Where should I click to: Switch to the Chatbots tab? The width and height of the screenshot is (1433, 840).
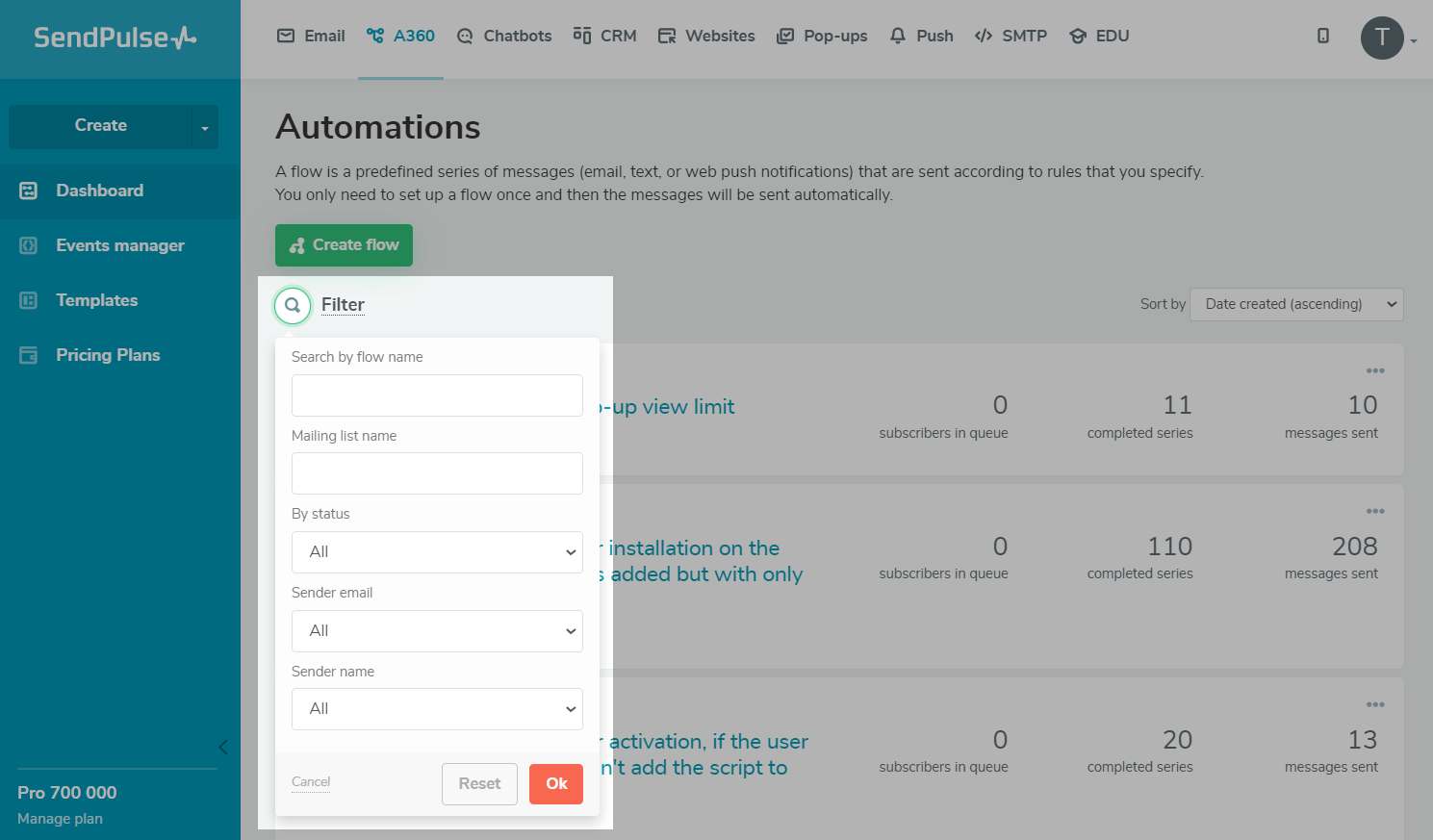[504, 36]
